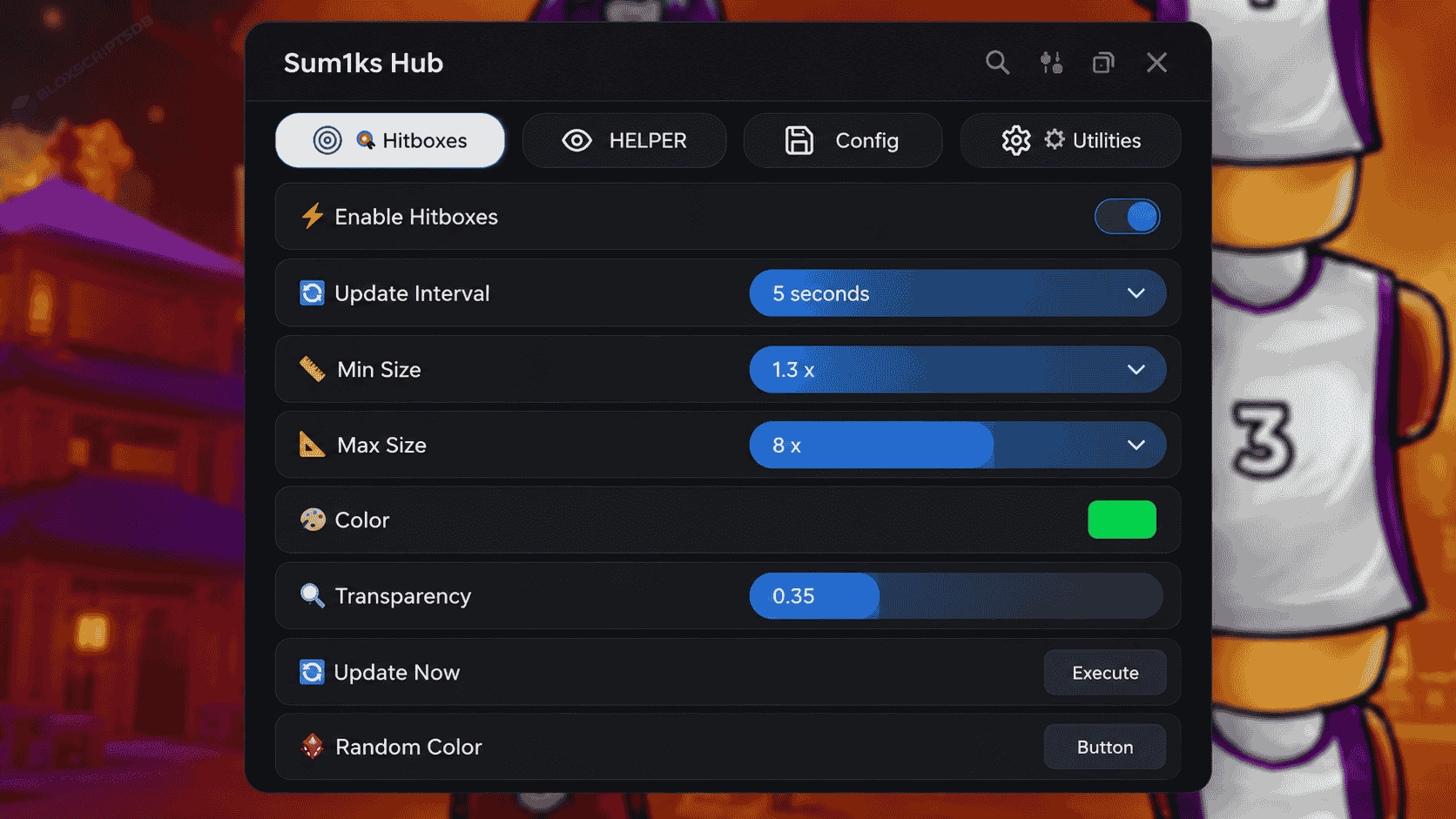1456x819 pixels.
Task: Close the Sum1ks Hub window
Action: pyautogui.click(x=1156, y=63)
